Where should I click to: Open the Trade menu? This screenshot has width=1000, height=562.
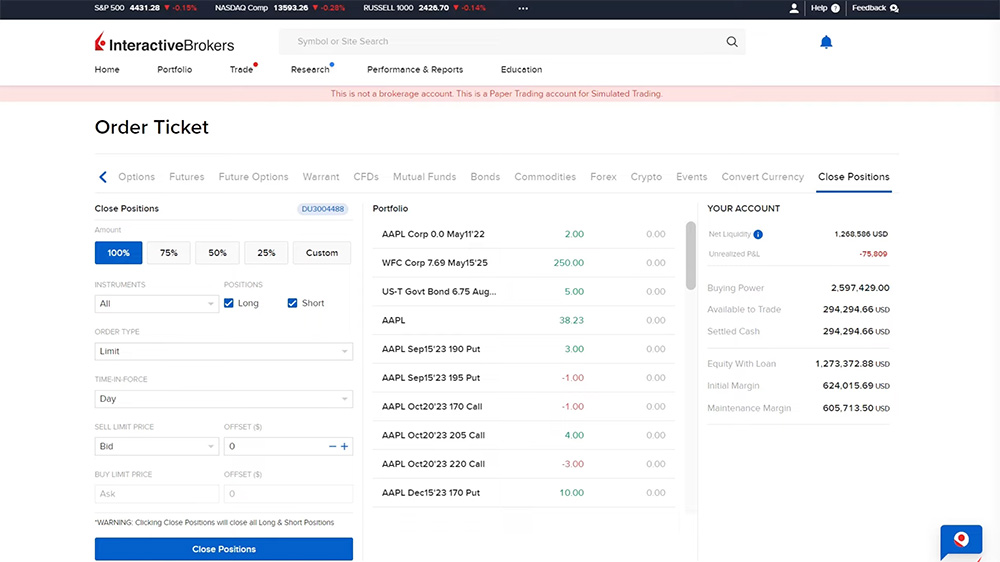(x=242, y=70)
